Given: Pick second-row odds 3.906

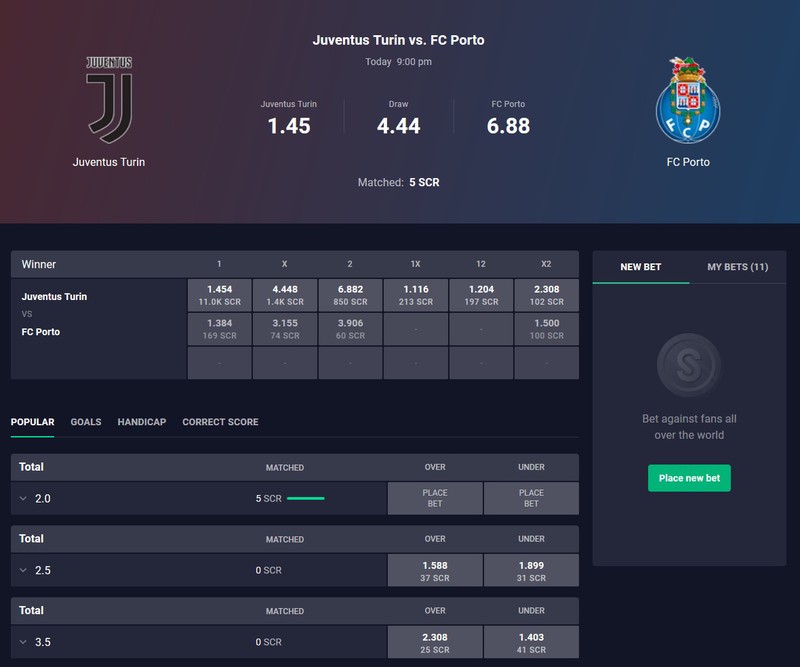Looking at the screenshot, I should (351, 329).
